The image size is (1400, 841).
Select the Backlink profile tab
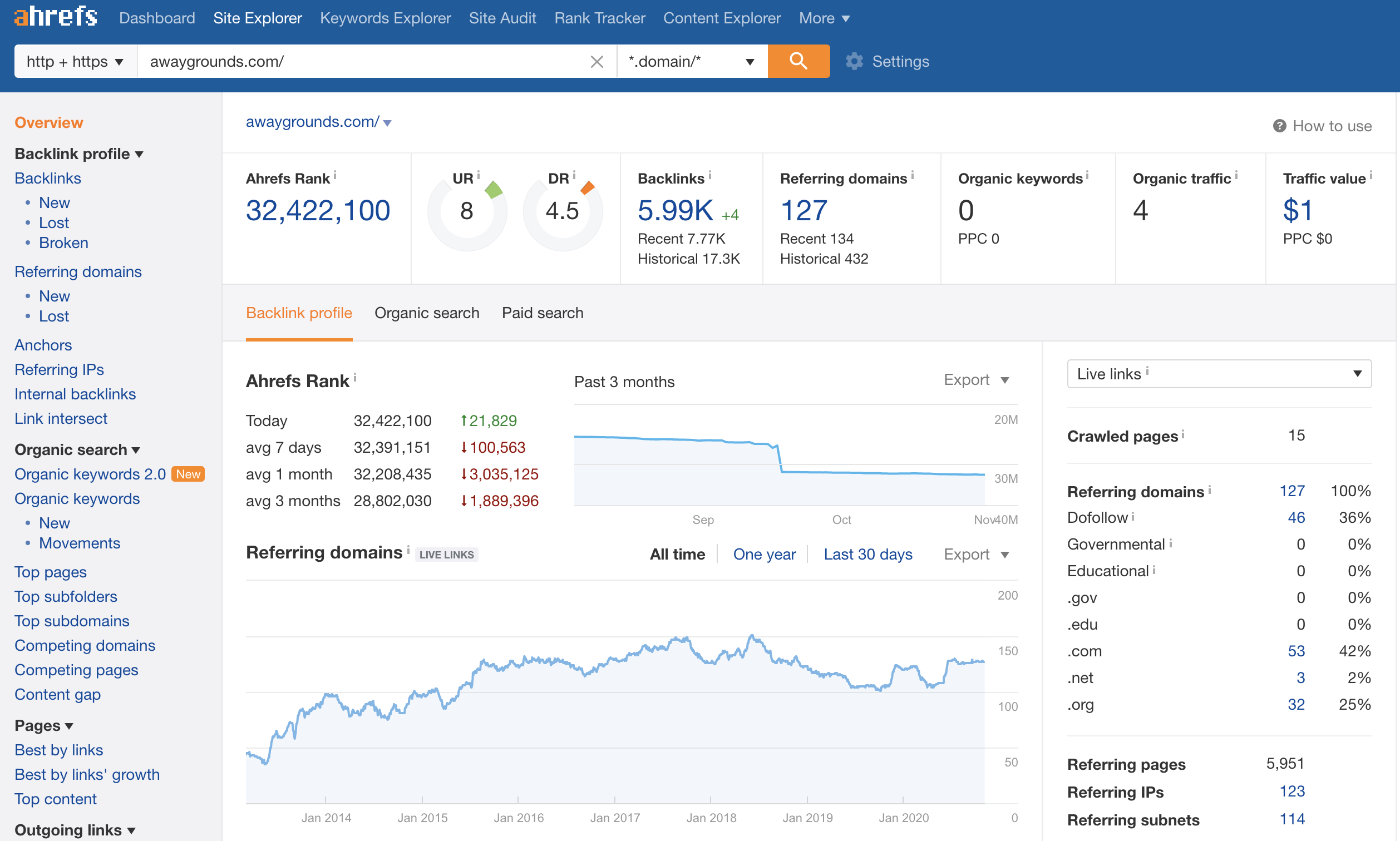click(x=299, y=313)
